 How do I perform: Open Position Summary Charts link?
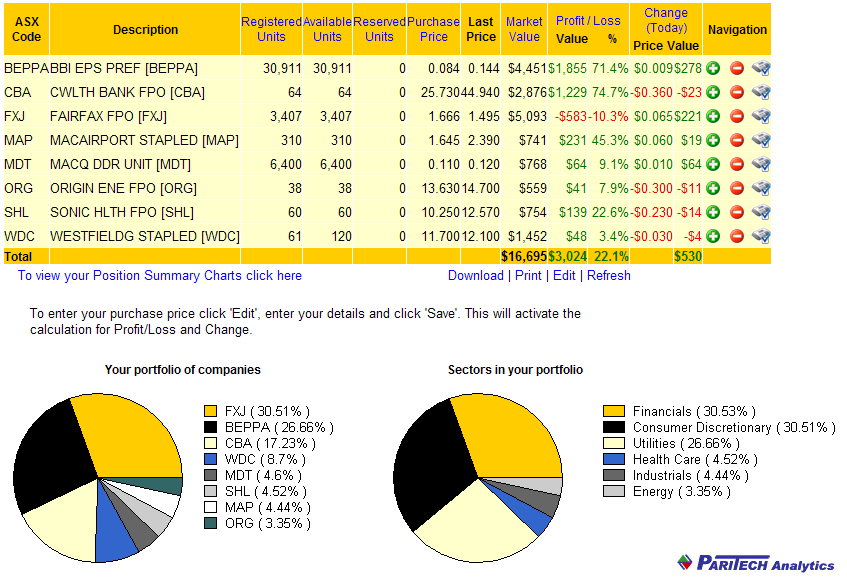click(x=160, y=276)
